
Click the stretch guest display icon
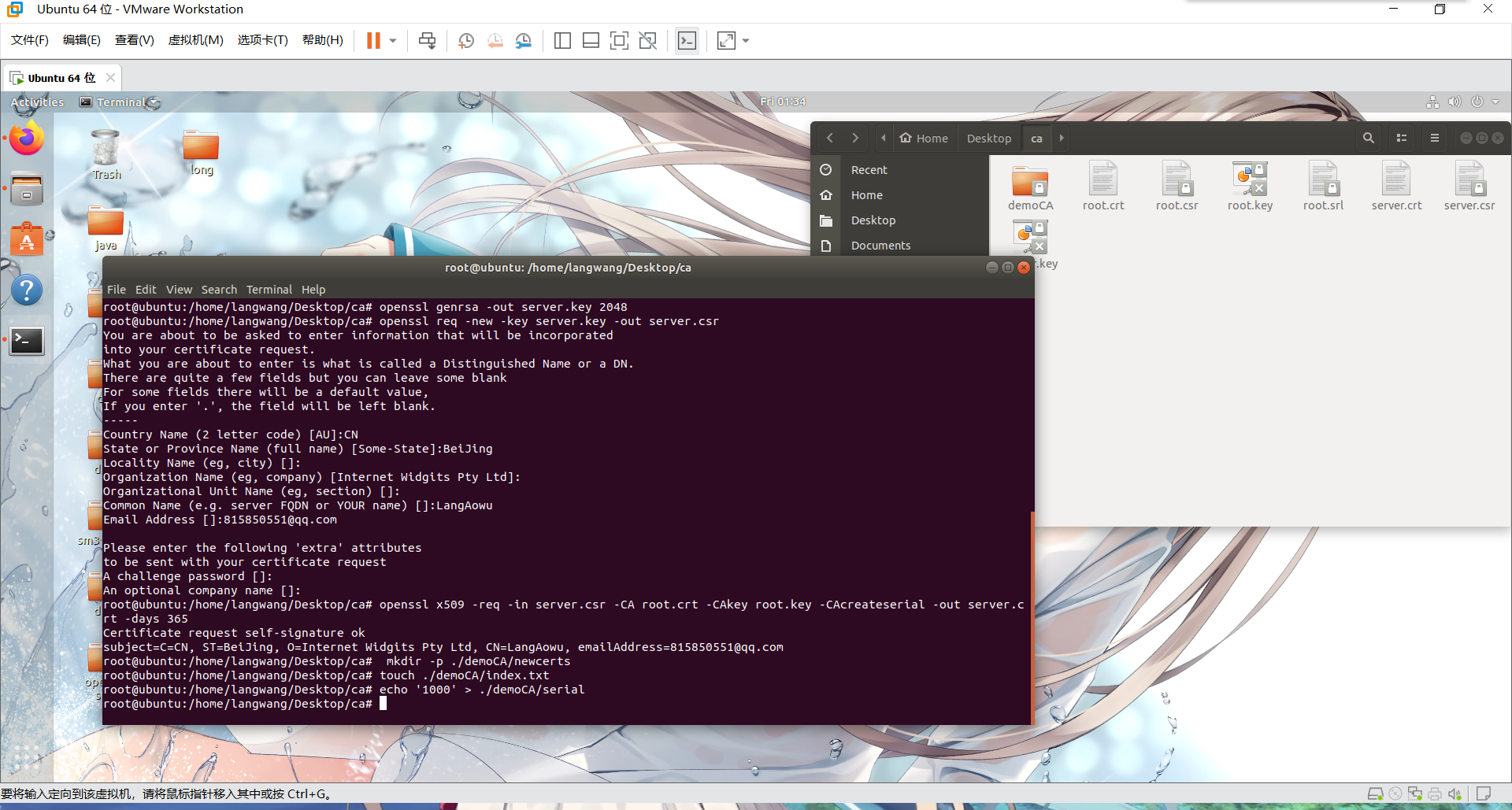[727, 40]
